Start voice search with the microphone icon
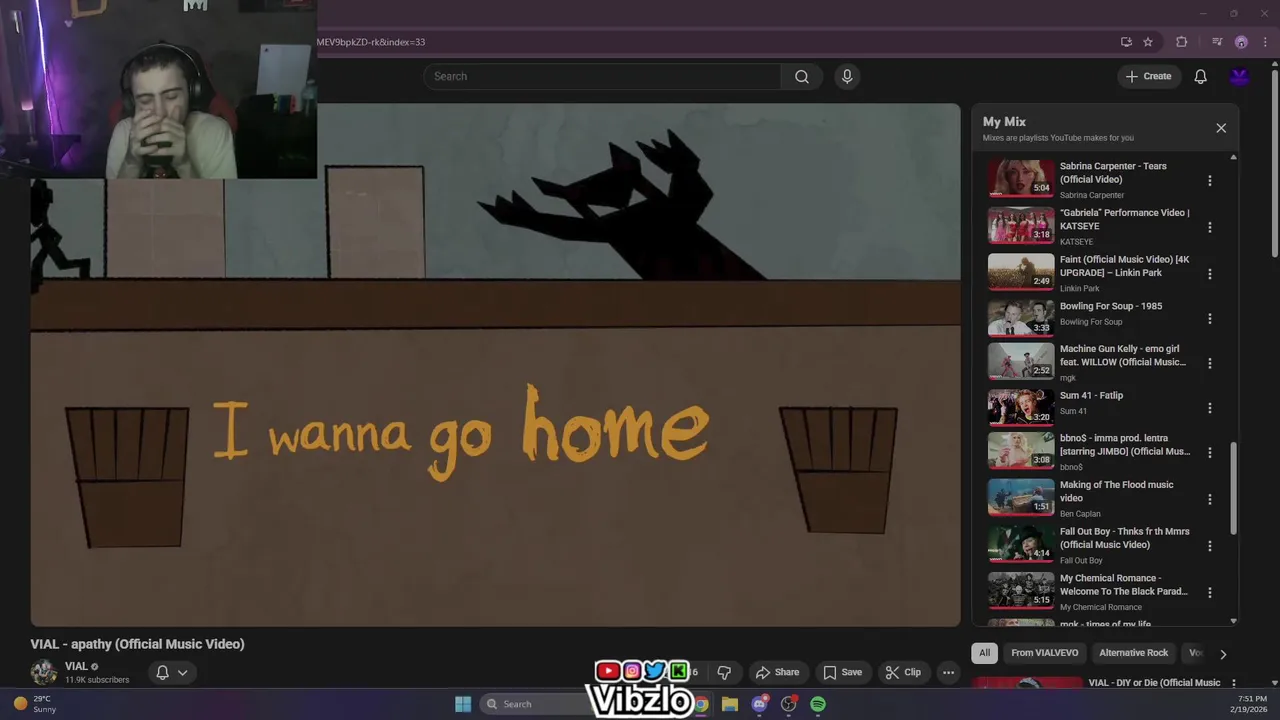 coord(847,76)
